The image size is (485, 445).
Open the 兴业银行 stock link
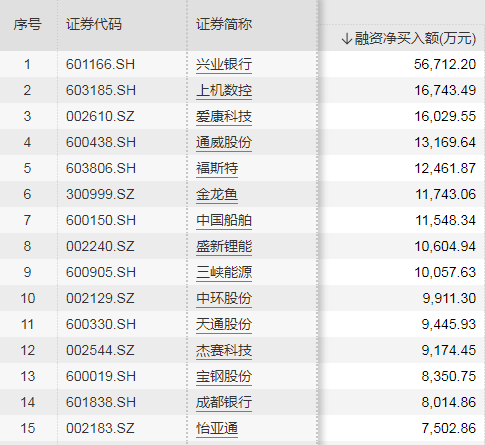(224, 64)
